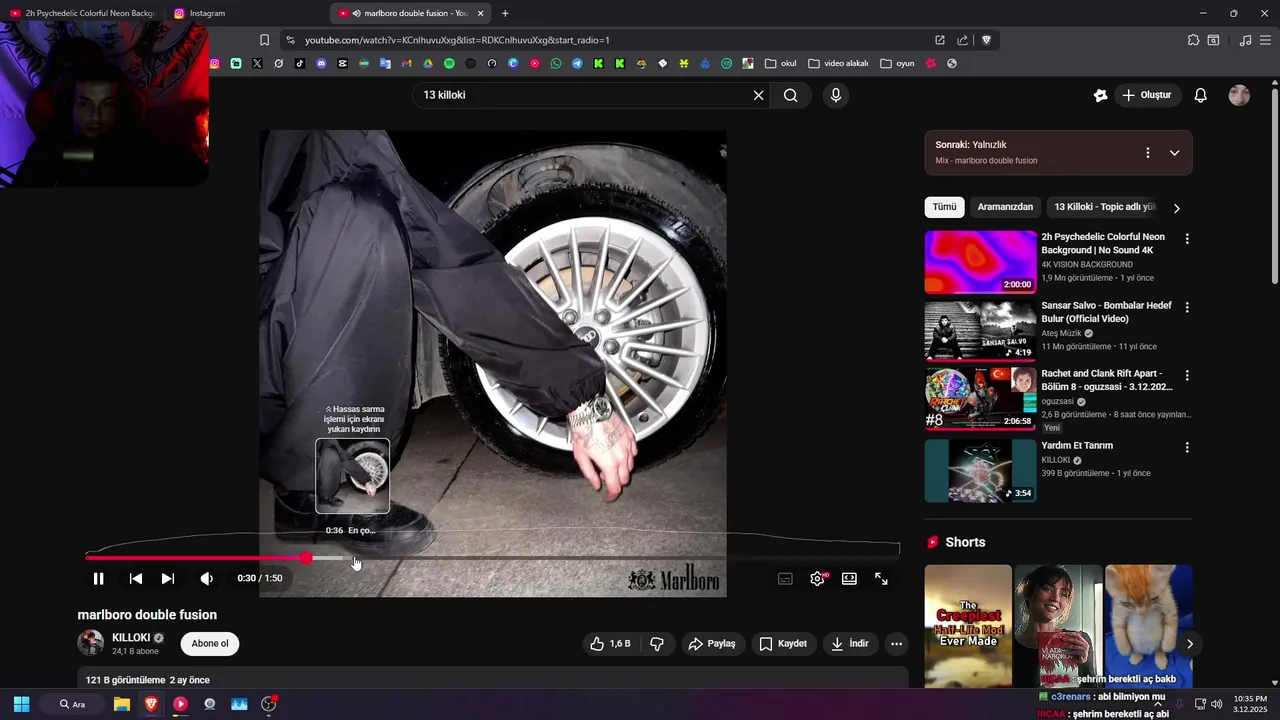Select the Aramanızdan filter chip
The height and width of the screenshot is (720, 1280).
click(x=1005, y=207)
